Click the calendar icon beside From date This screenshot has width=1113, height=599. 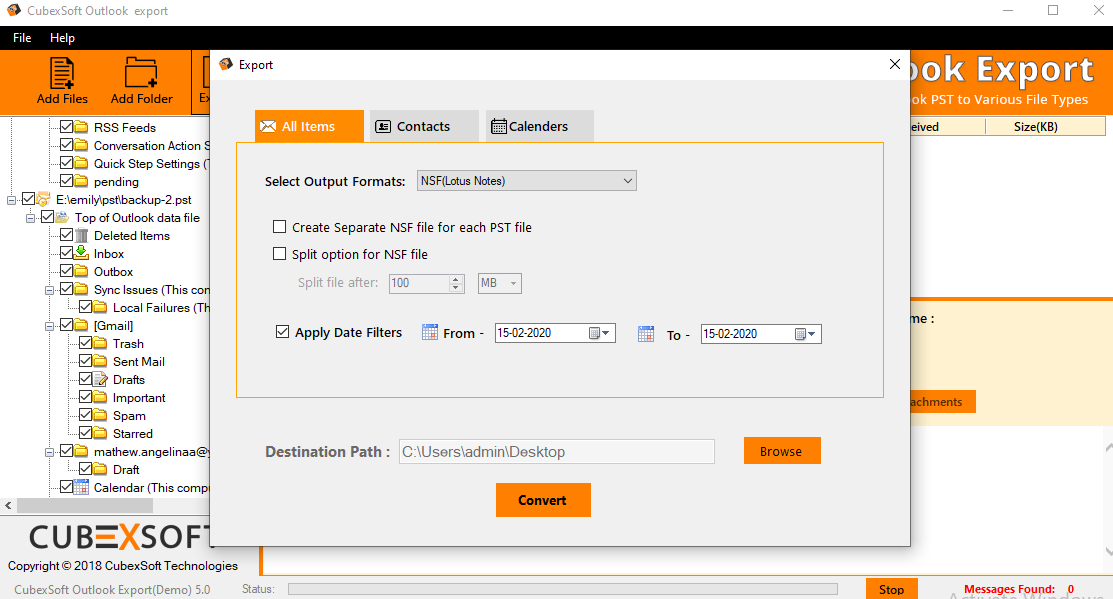tap(430, 333)
